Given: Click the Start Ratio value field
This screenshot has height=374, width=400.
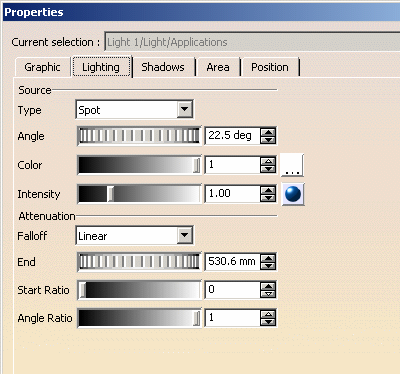Looking at the screenshot, I should pyautogui.click(x=232, y=290).
